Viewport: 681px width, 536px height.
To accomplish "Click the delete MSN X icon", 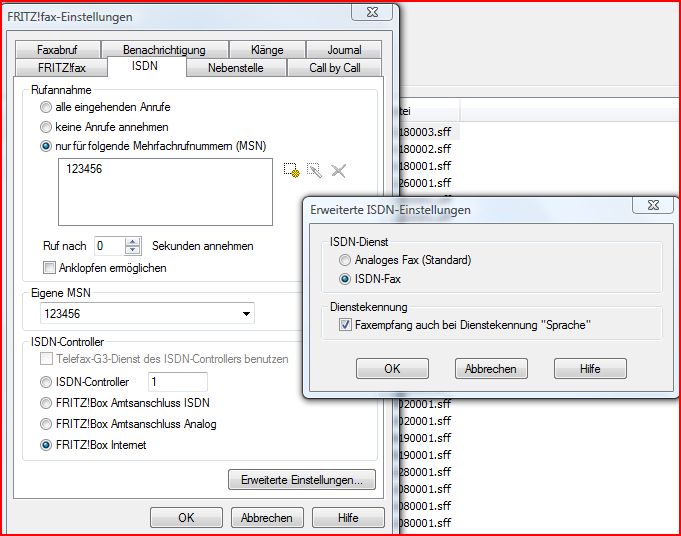I will (338, 171).
